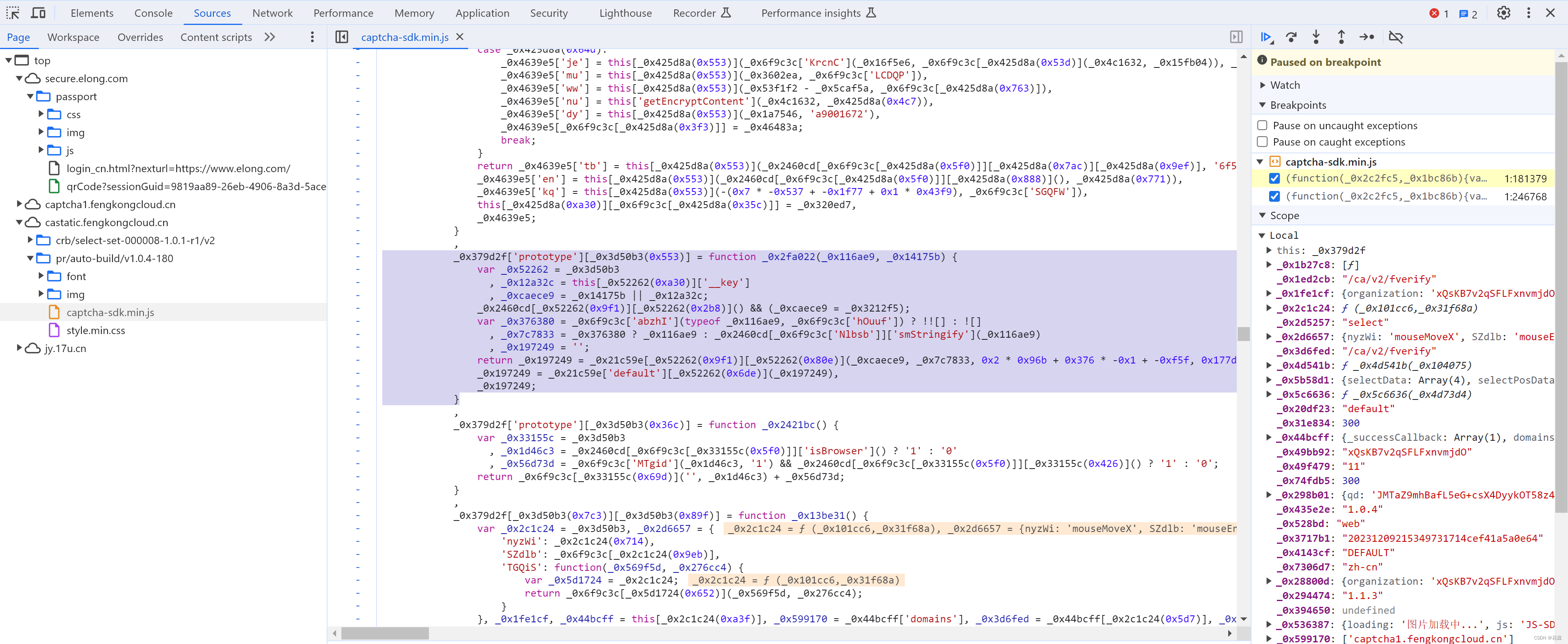Toggle the debugger sidebar icon

coord(1236,37)
